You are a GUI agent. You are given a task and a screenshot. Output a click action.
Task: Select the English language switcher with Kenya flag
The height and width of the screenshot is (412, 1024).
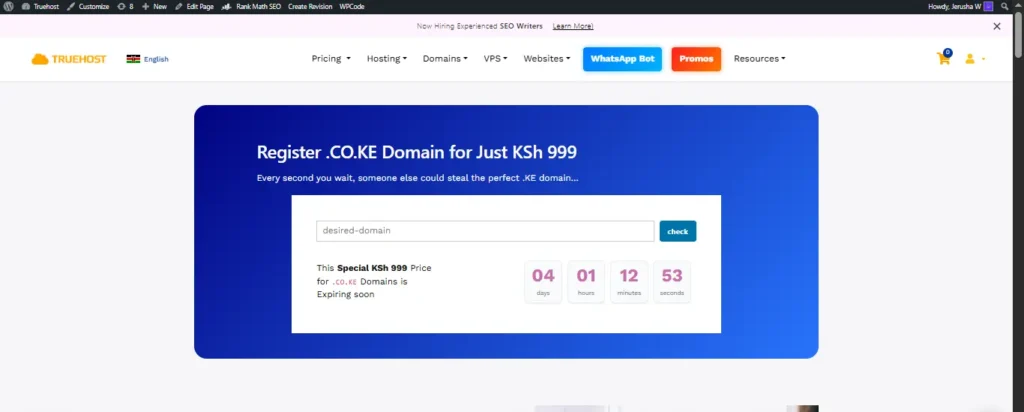(x=148, y=59)
